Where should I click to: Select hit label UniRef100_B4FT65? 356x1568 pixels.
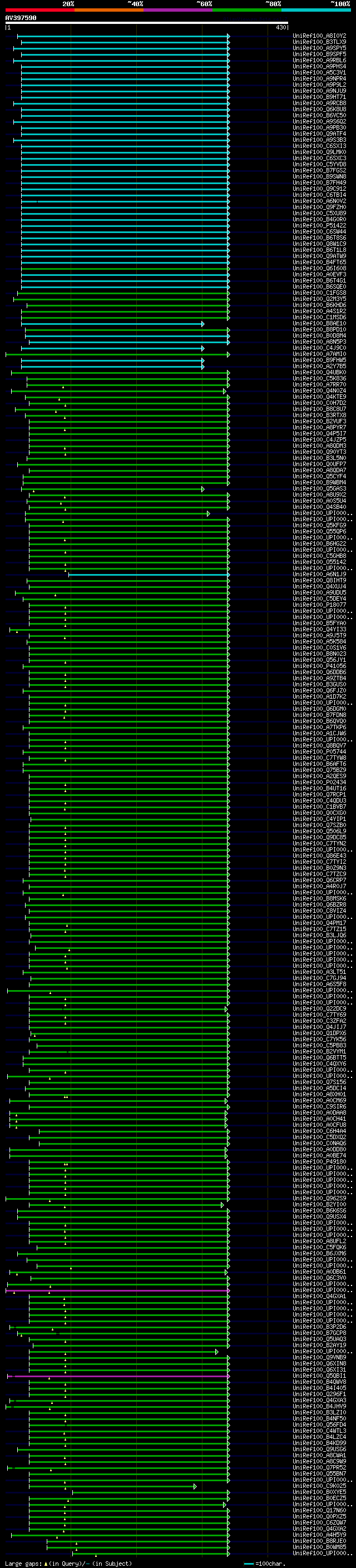(x=319, y=263)
